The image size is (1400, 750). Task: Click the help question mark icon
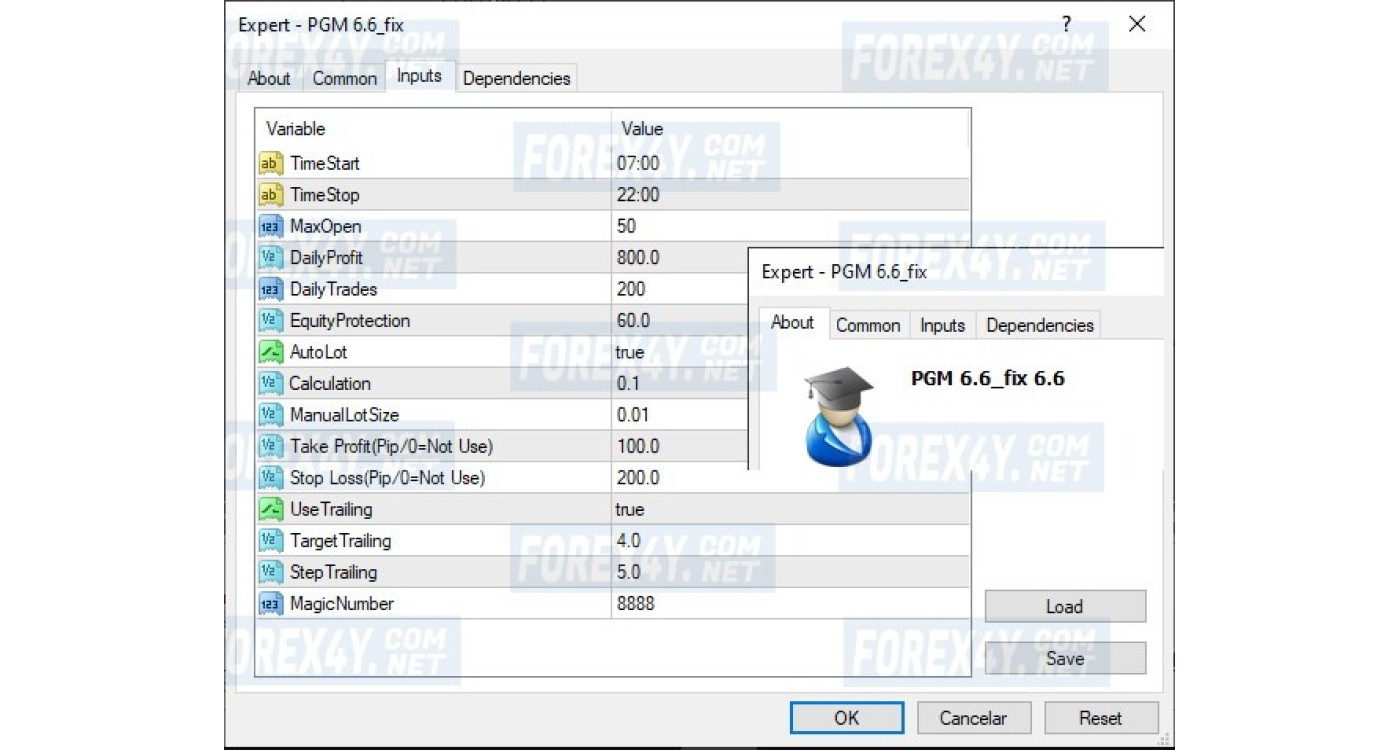(1066, 25)
